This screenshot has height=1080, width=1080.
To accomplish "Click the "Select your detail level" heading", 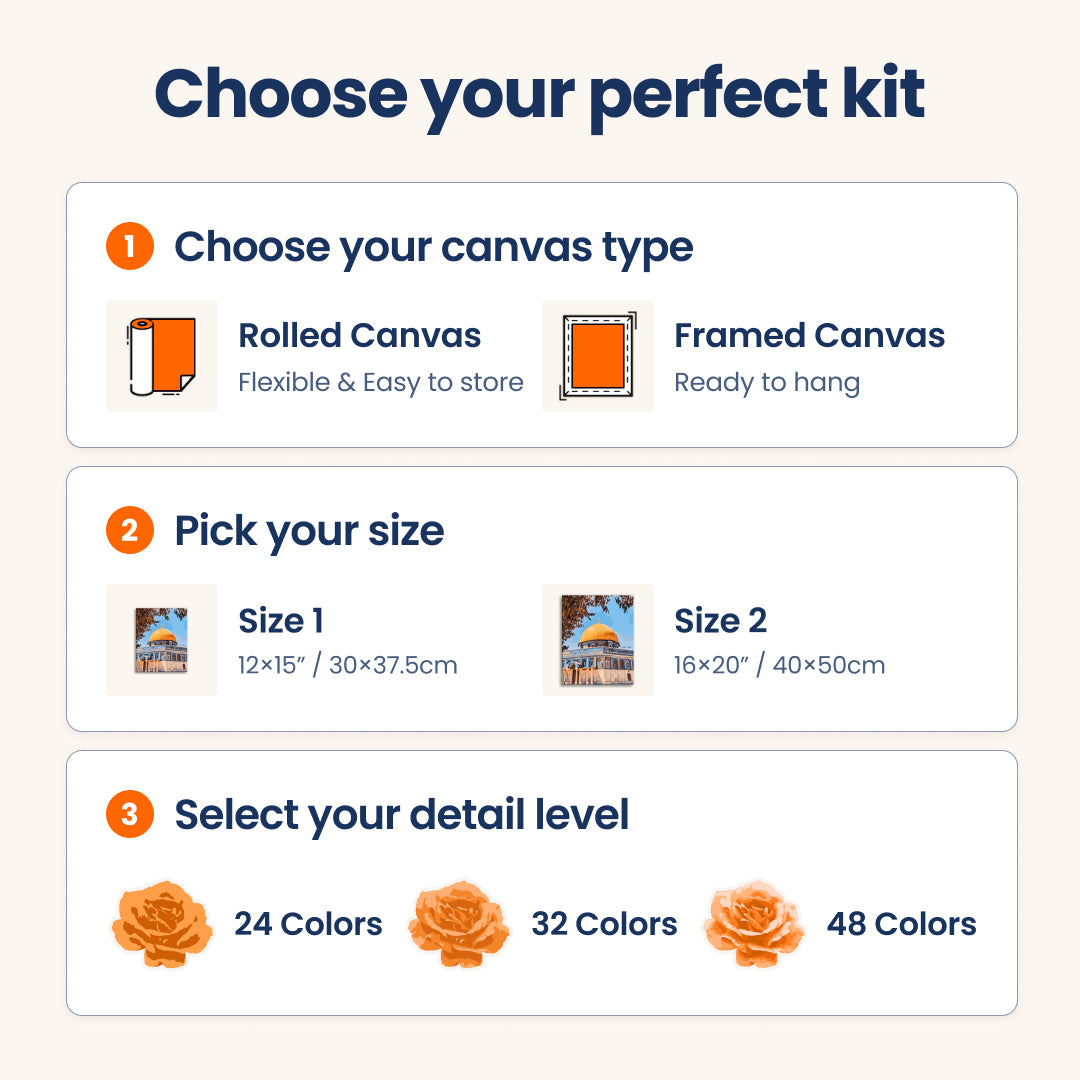I will (x=401, y=815).
